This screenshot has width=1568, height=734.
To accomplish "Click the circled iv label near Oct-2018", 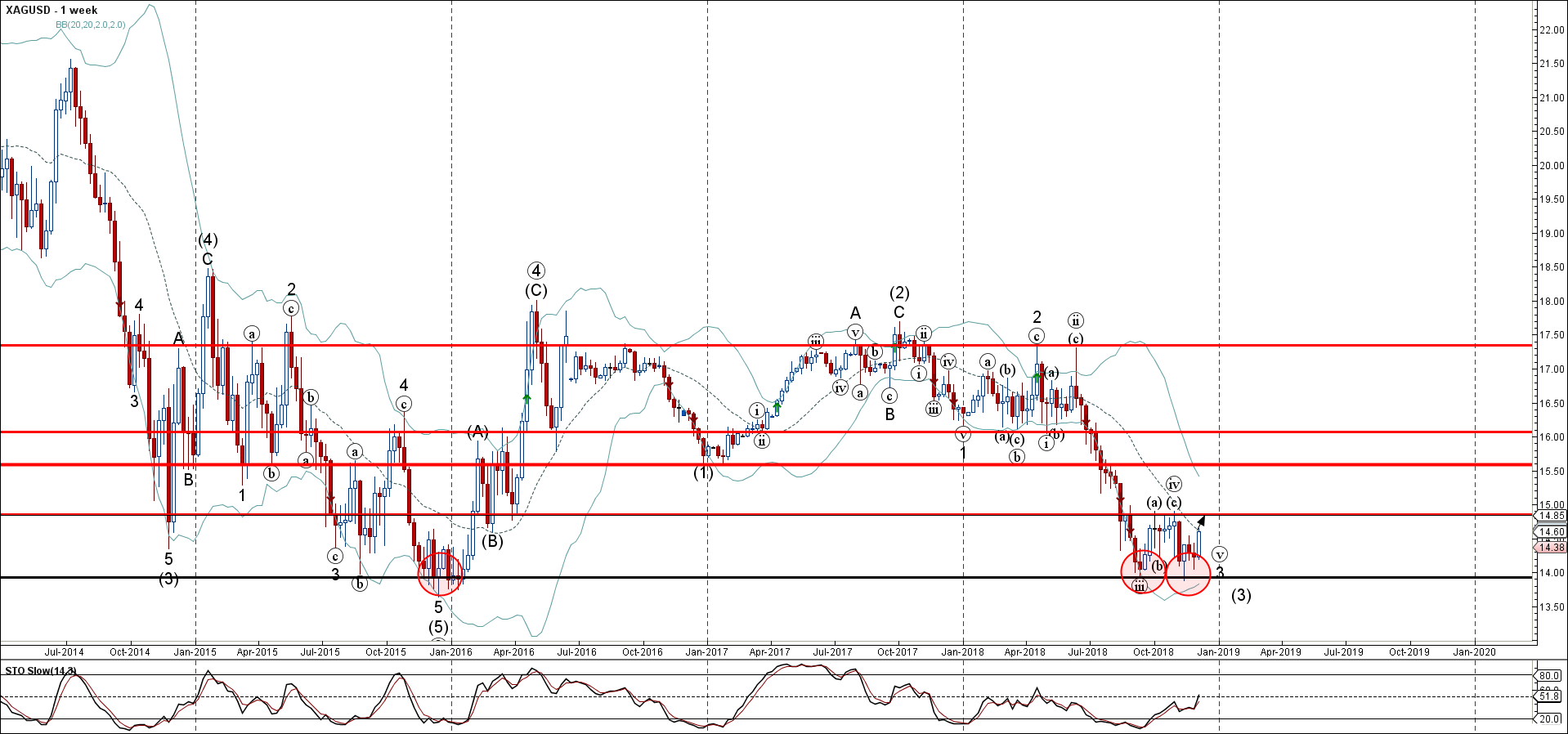I will (1173, 484).
